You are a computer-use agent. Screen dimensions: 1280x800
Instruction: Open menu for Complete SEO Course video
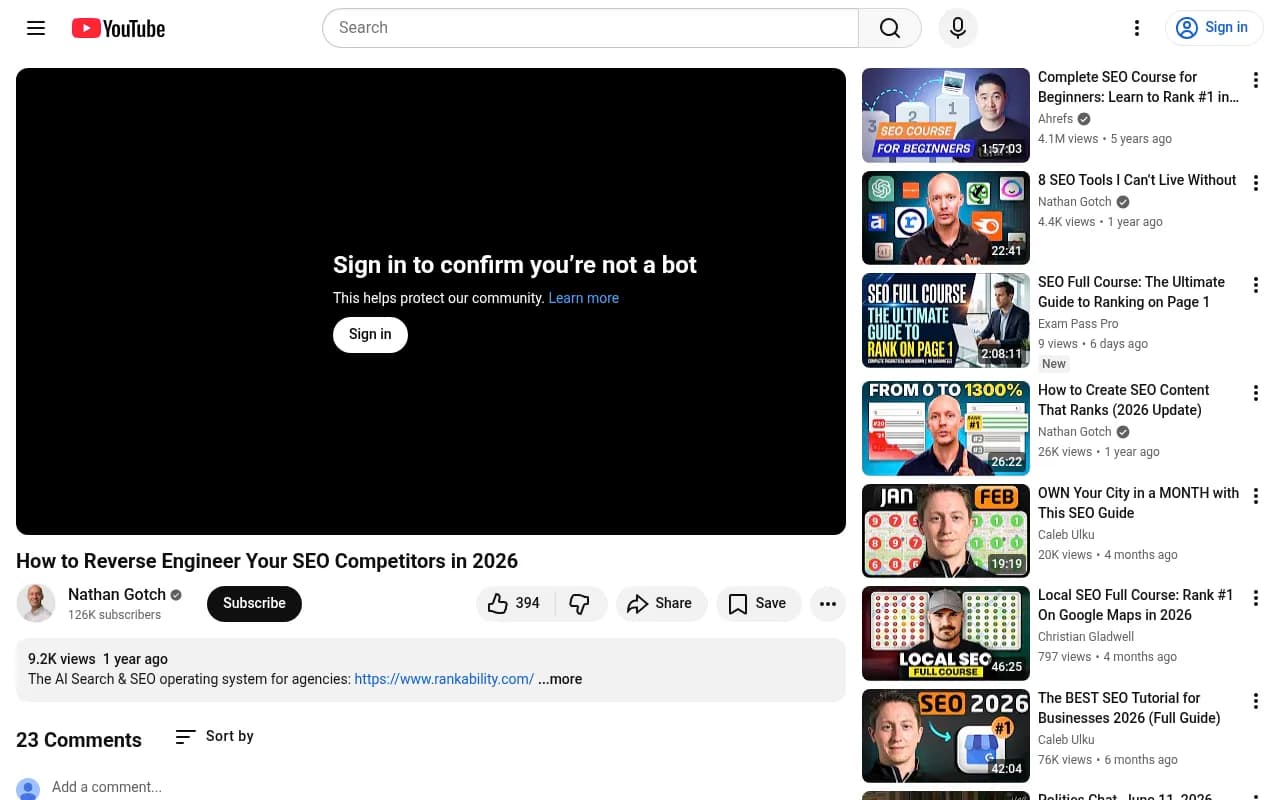(1256, 80)
